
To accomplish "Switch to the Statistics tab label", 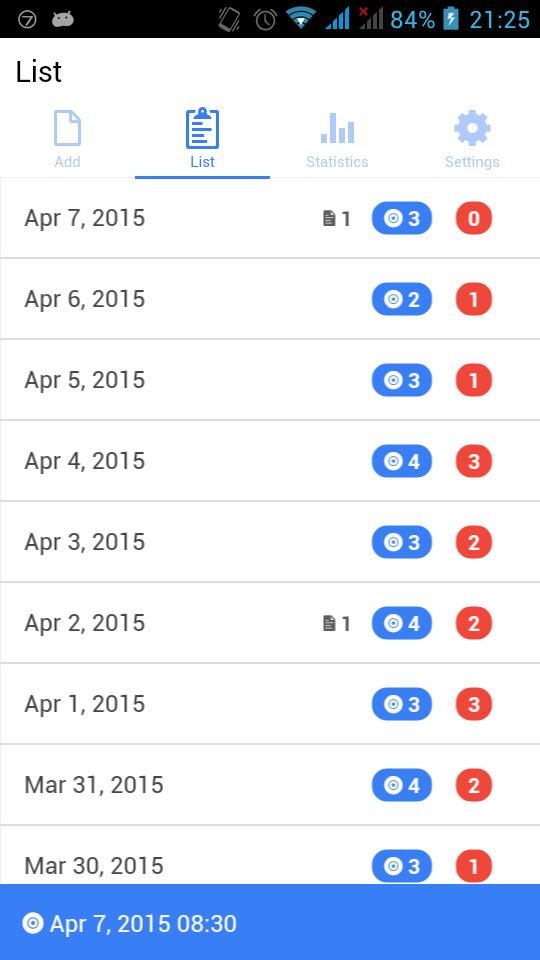I will 337,162.
